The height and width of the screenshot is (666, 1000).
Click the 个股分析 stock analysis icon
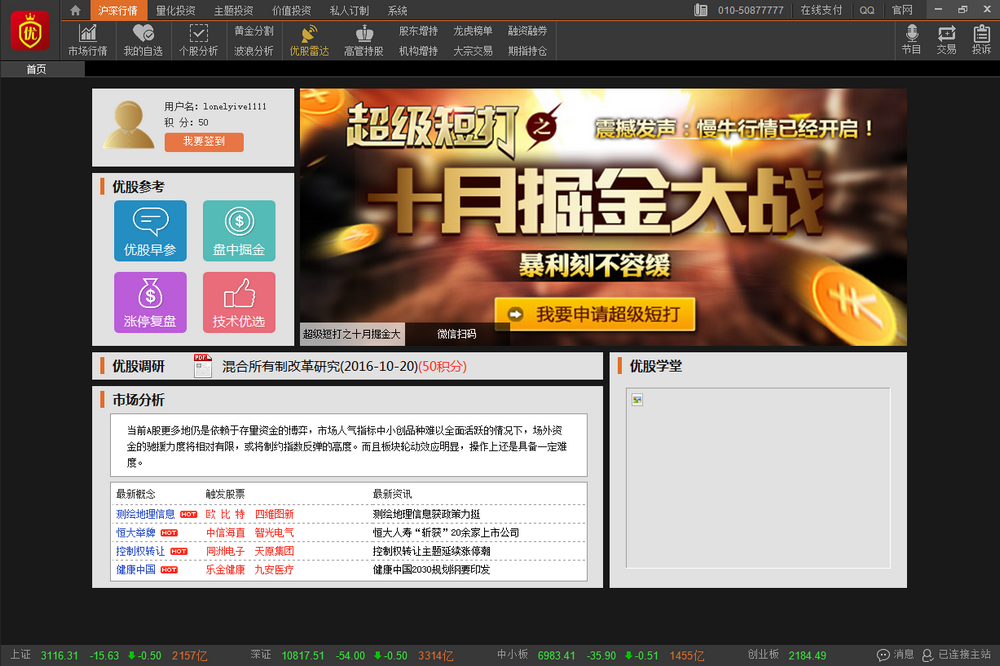[198, 40]
